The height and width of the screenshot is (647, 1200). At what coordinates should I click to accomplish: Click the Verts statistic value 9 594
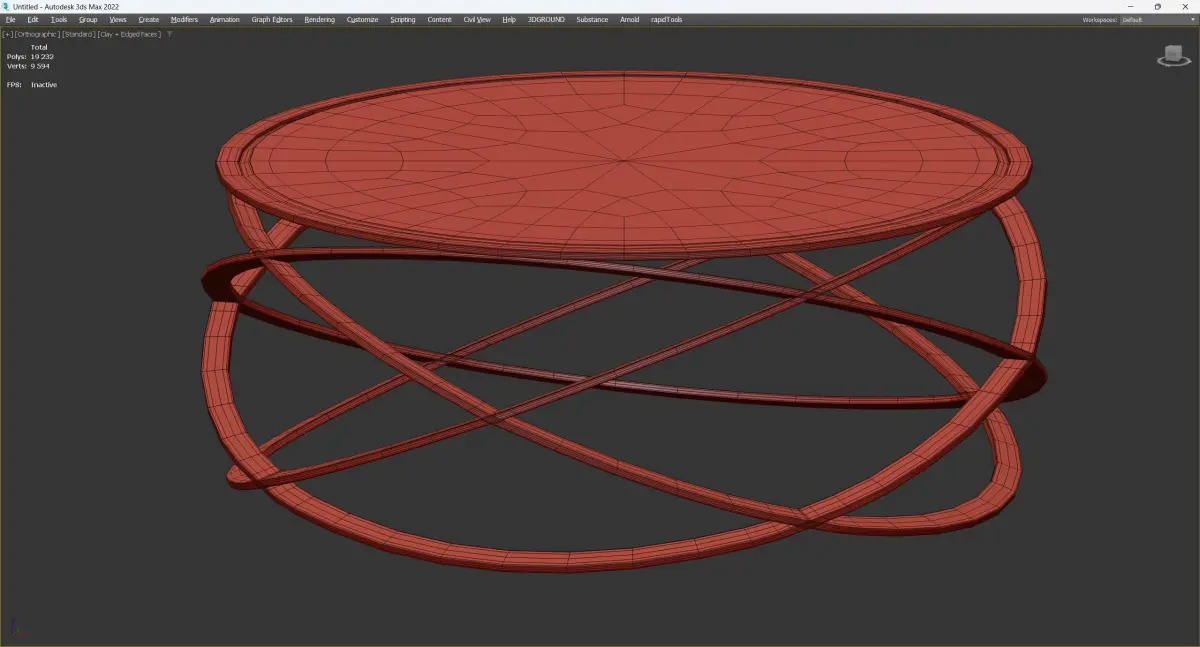click(x=40, y=66)
